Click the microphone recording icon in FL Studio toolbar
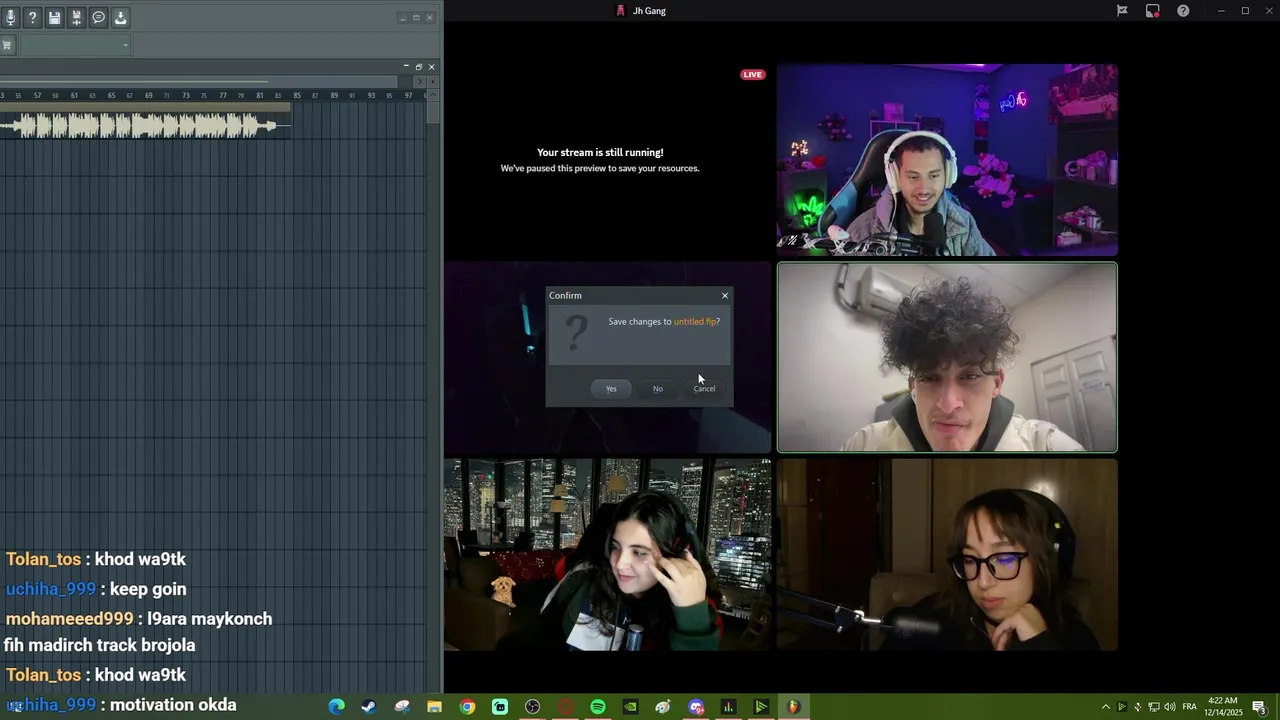 coord(11,18)
